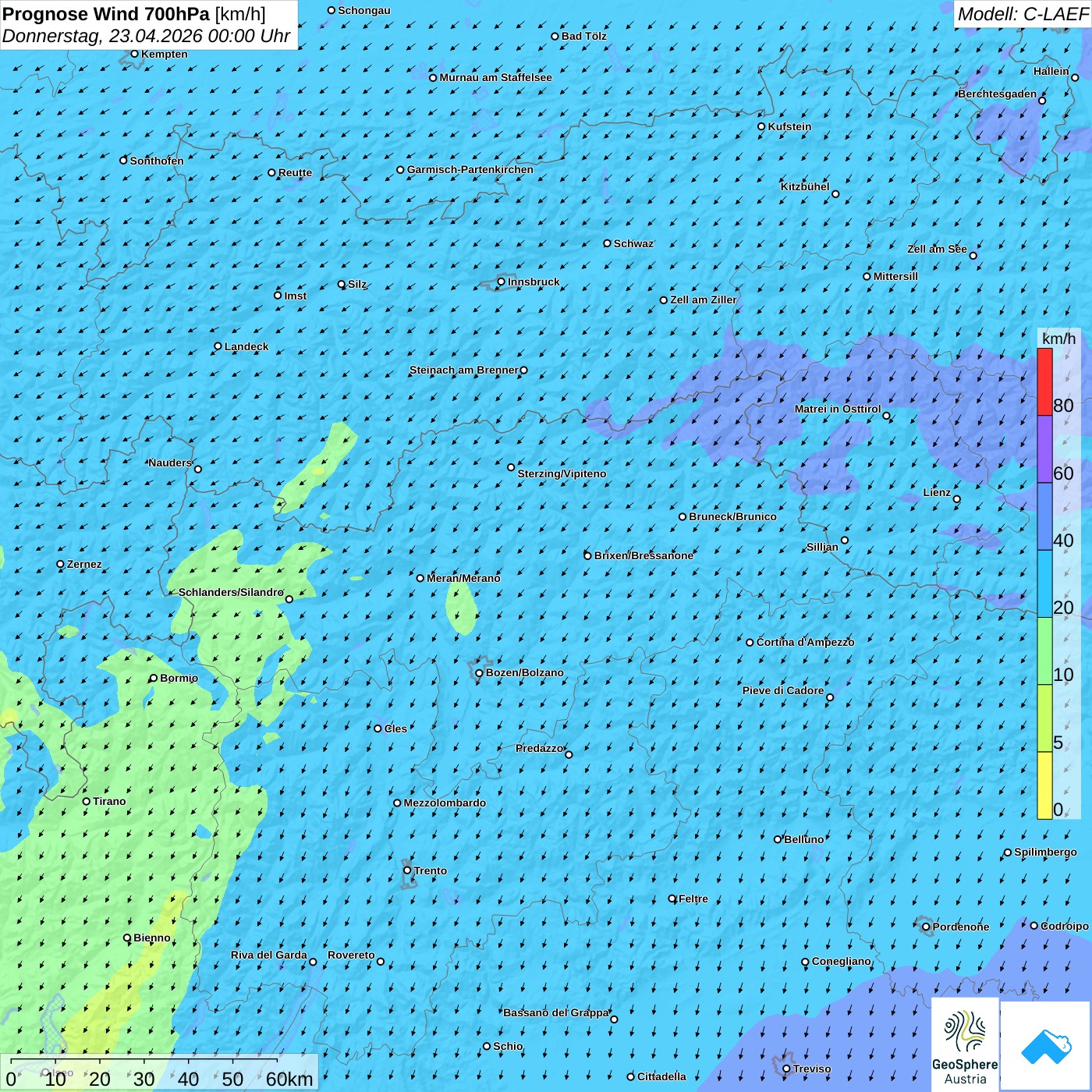Click the 'Schio' label
1092x1092 pixels.
point(508,1046)
